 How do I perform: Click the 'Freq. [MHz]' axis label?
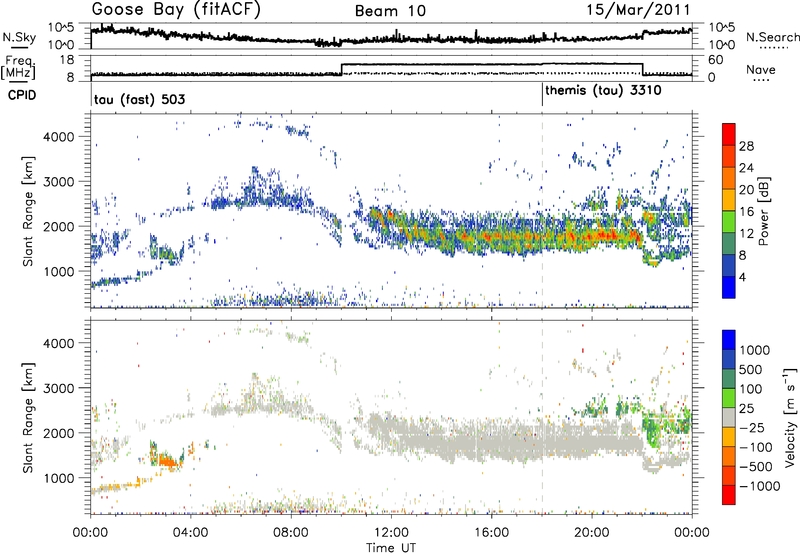18,67
